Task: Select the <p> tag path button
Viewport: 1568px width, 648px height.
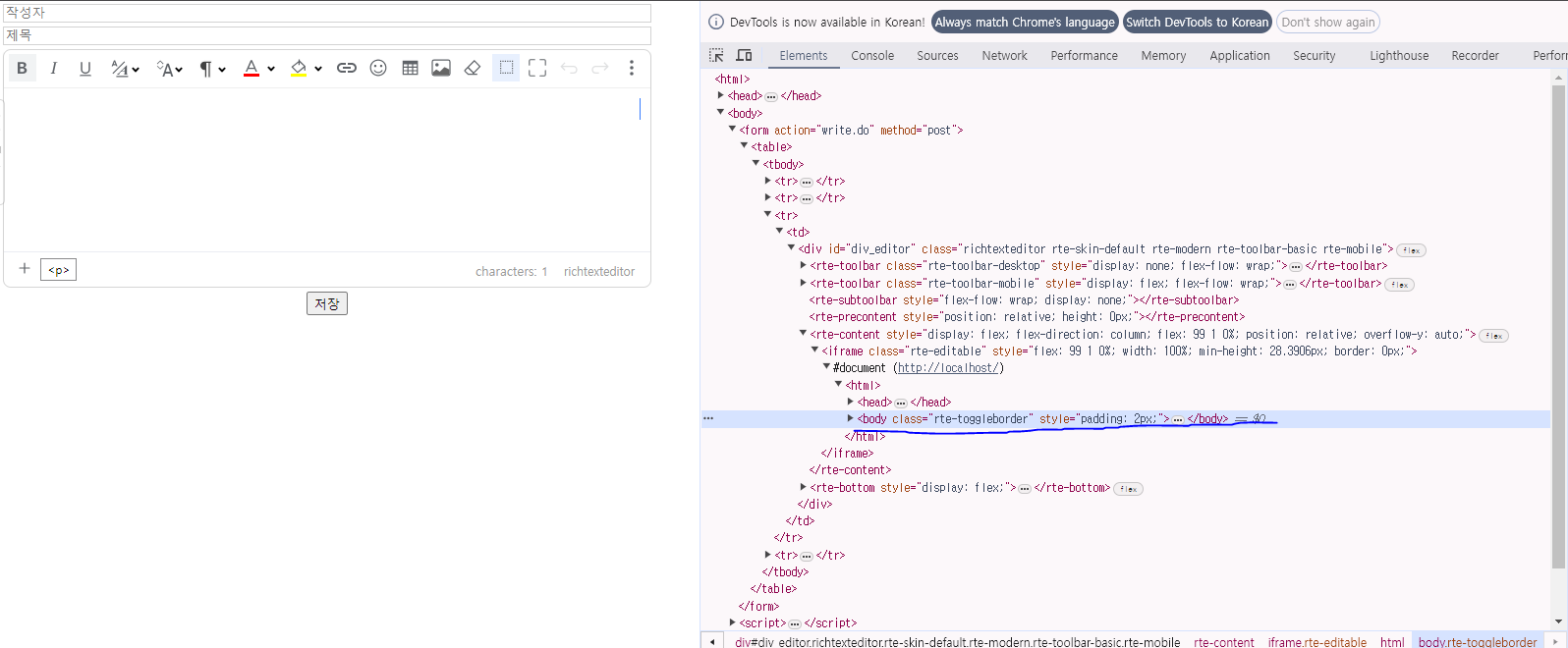Action: (x=58, y=270)
